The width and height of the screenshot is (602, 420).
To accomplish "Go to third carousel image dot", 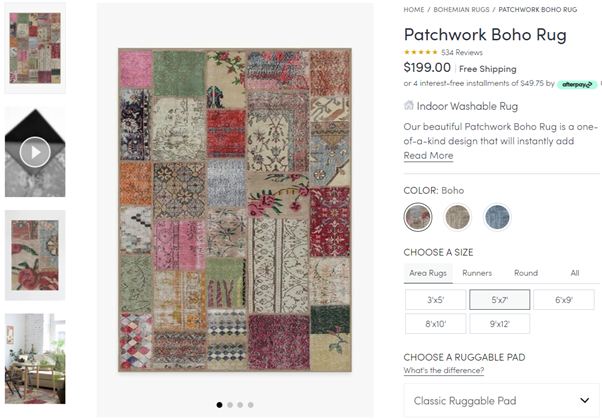I will [x=240, y=405].
